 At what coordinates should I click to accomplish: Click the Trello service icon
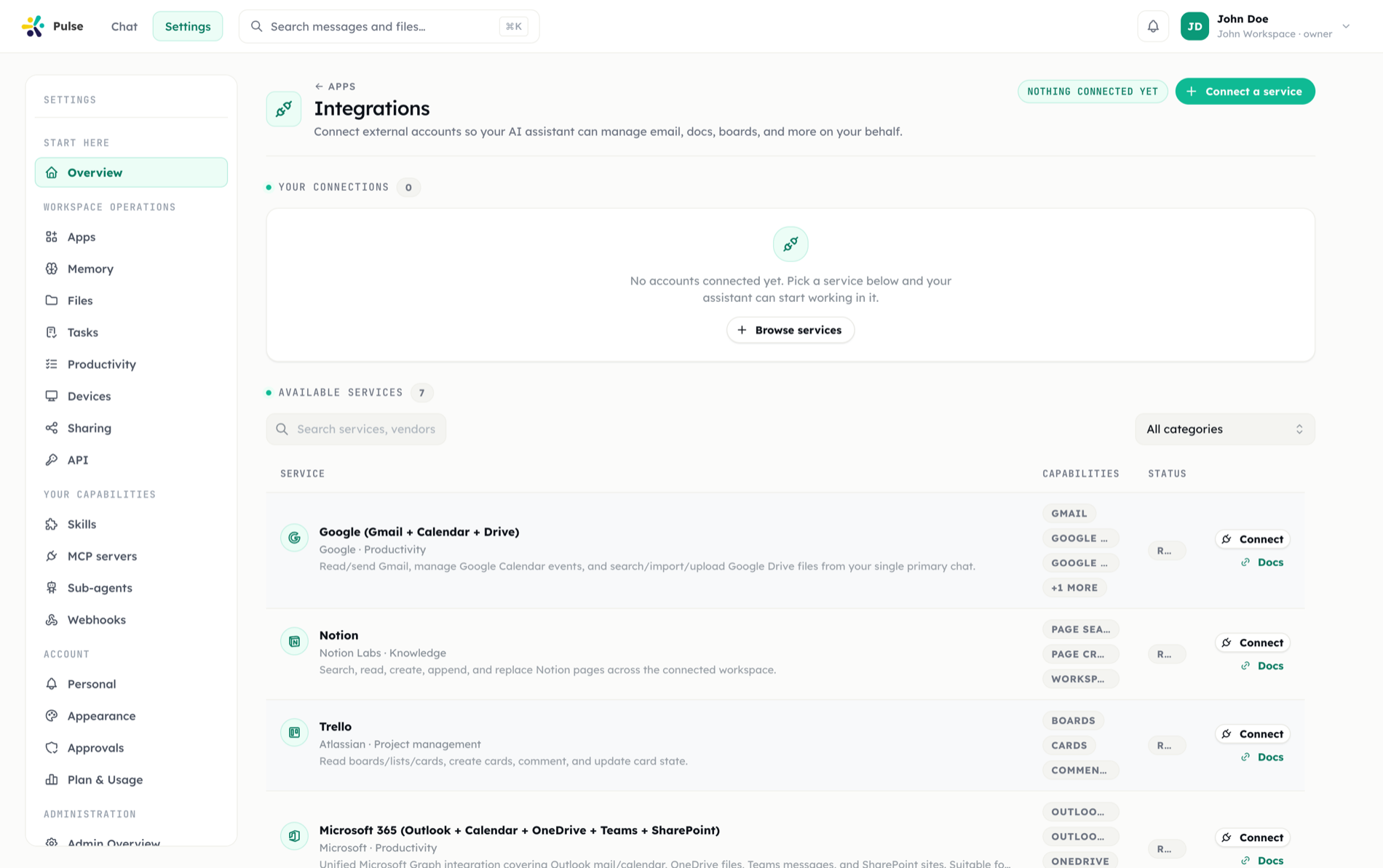pyautogui.click(x=294, y=733)
